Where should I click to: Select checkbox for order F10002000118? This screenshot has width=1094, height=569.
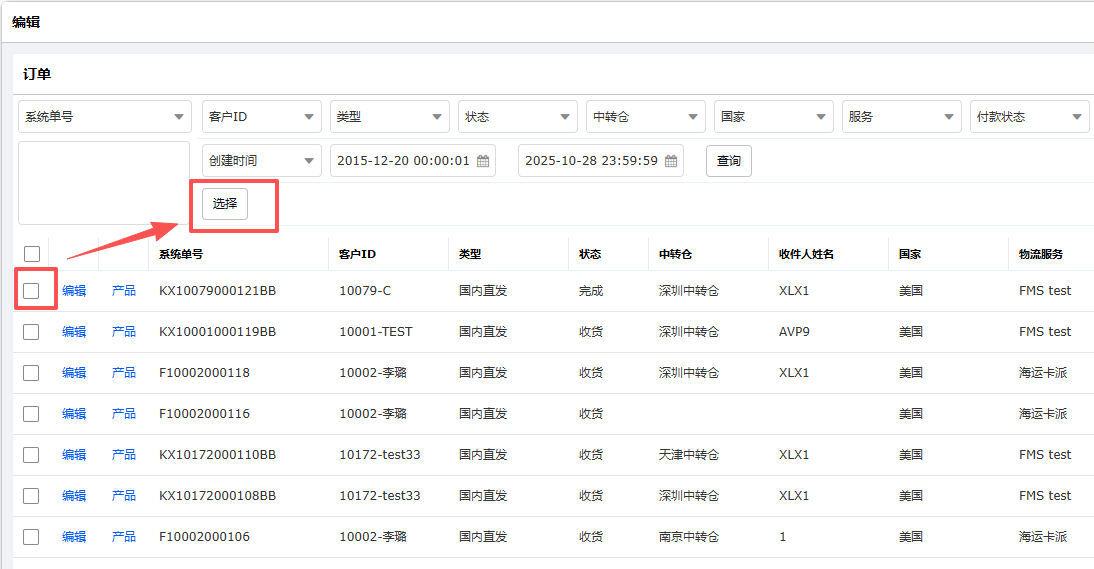(x=31, y=373)
